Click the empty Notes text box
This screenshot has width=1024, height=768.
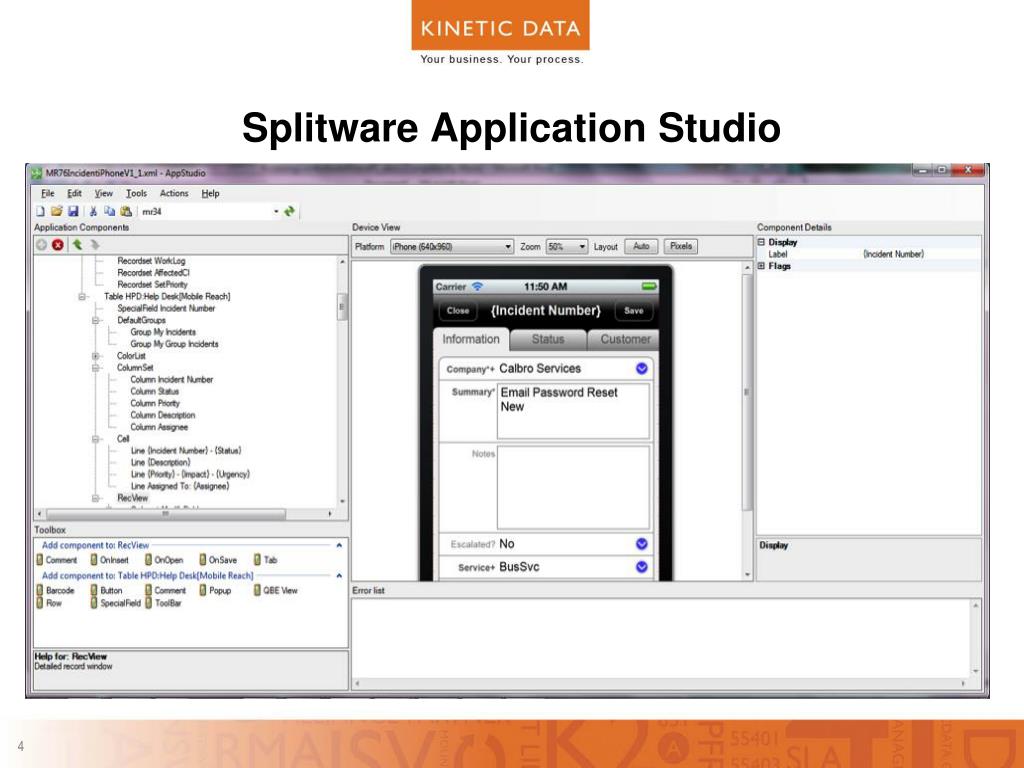[x=573, y=488]
